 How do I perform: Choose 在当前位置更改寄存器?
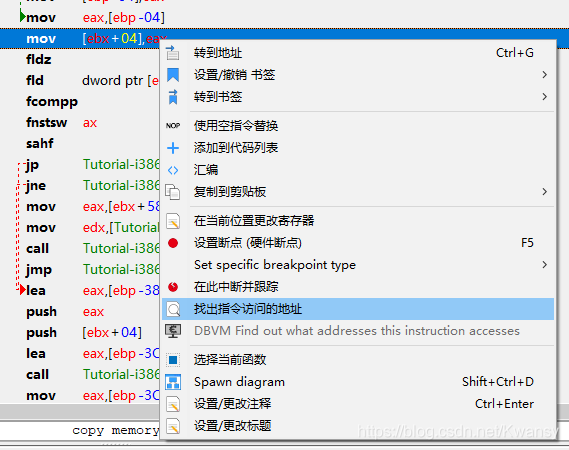click(358, 221)
